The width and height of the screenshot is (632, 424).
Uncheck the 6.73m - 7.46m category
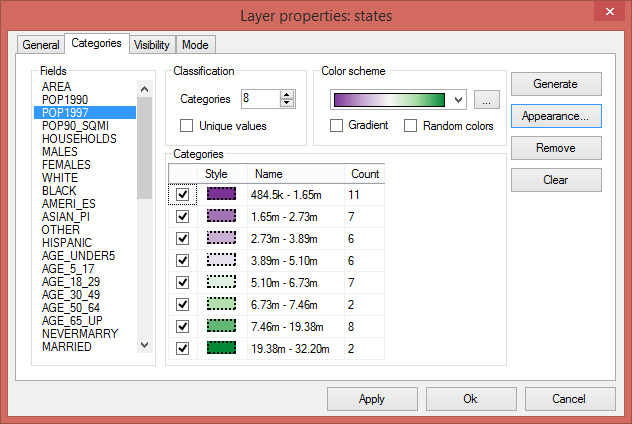point(183,304)
